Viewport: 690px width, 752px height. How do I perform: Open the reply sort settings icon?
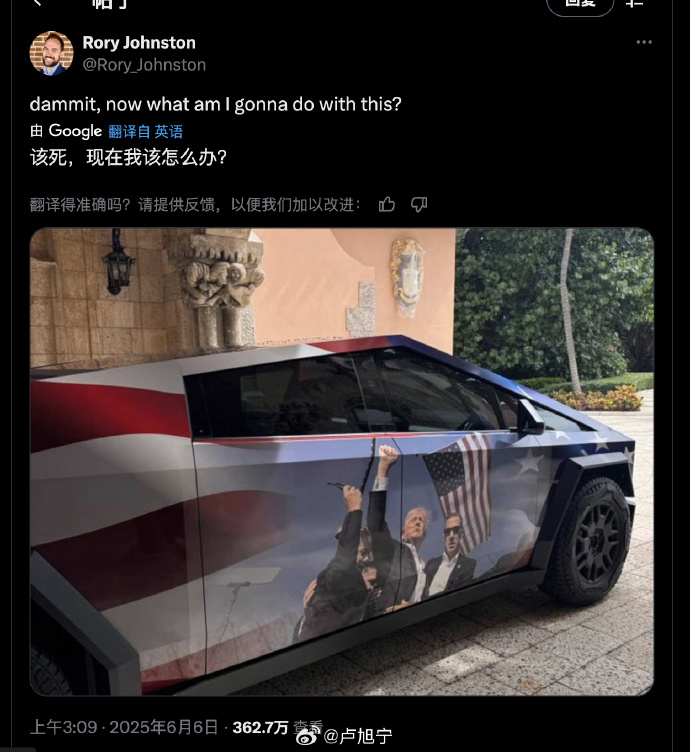point(634,3)
